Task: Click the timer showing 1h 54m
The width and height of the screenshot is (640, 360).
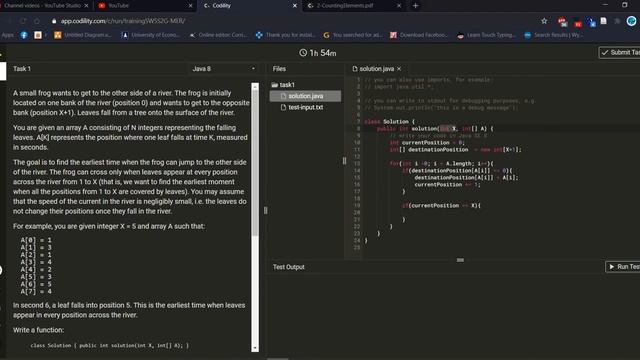Action: (318, 53)
